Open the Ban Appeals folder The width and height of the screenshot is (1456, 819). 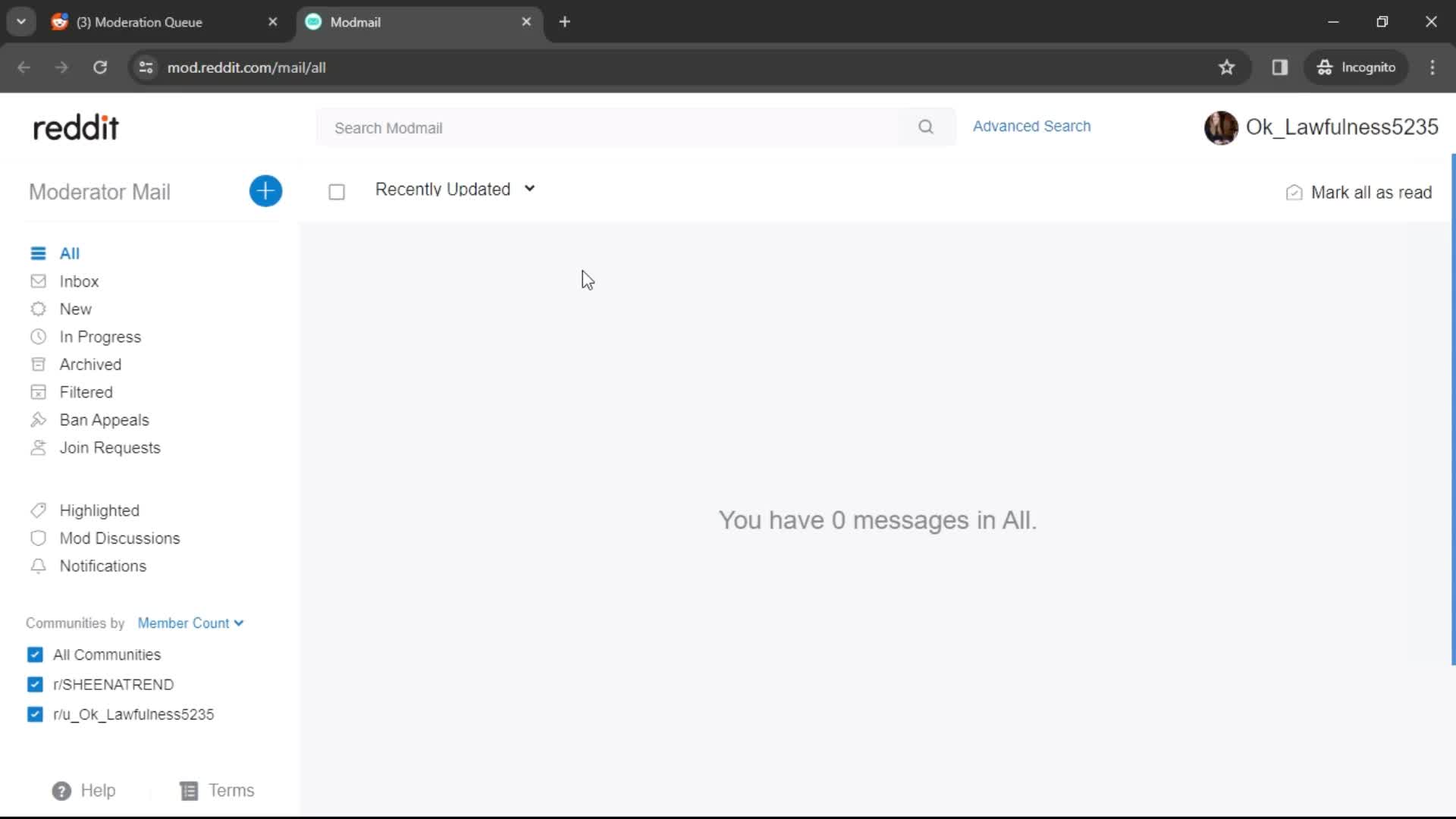[104, 419]
